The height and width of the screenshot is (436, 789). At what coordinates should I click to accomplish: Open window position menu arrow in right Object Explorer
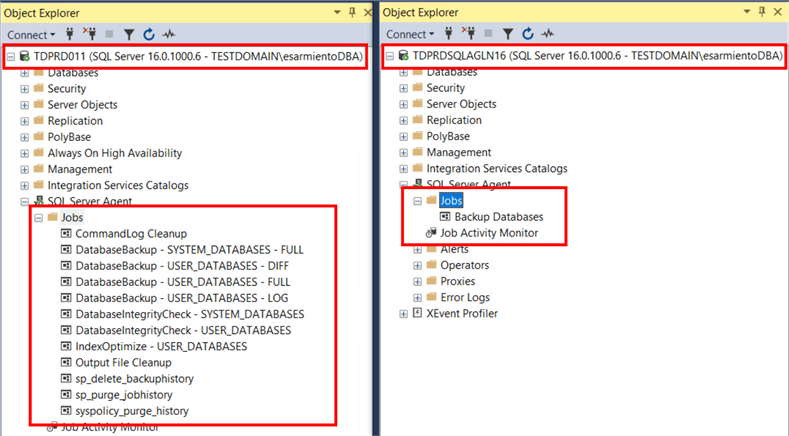[x=747, y=12]
